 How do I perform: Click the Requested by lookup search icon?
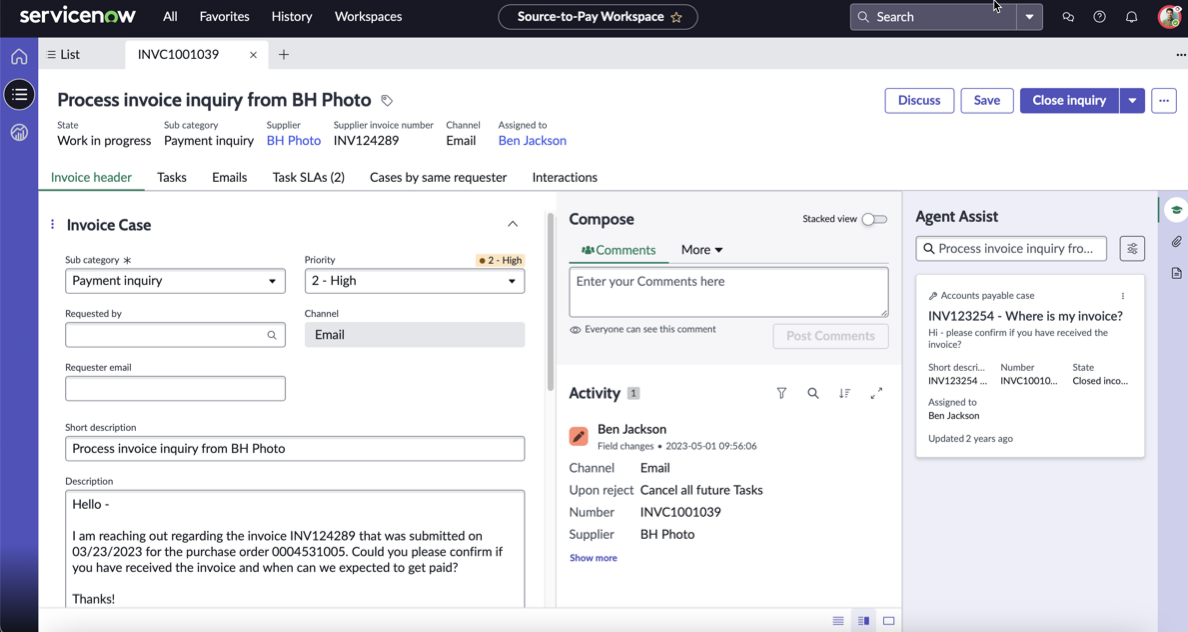[272, 335]
